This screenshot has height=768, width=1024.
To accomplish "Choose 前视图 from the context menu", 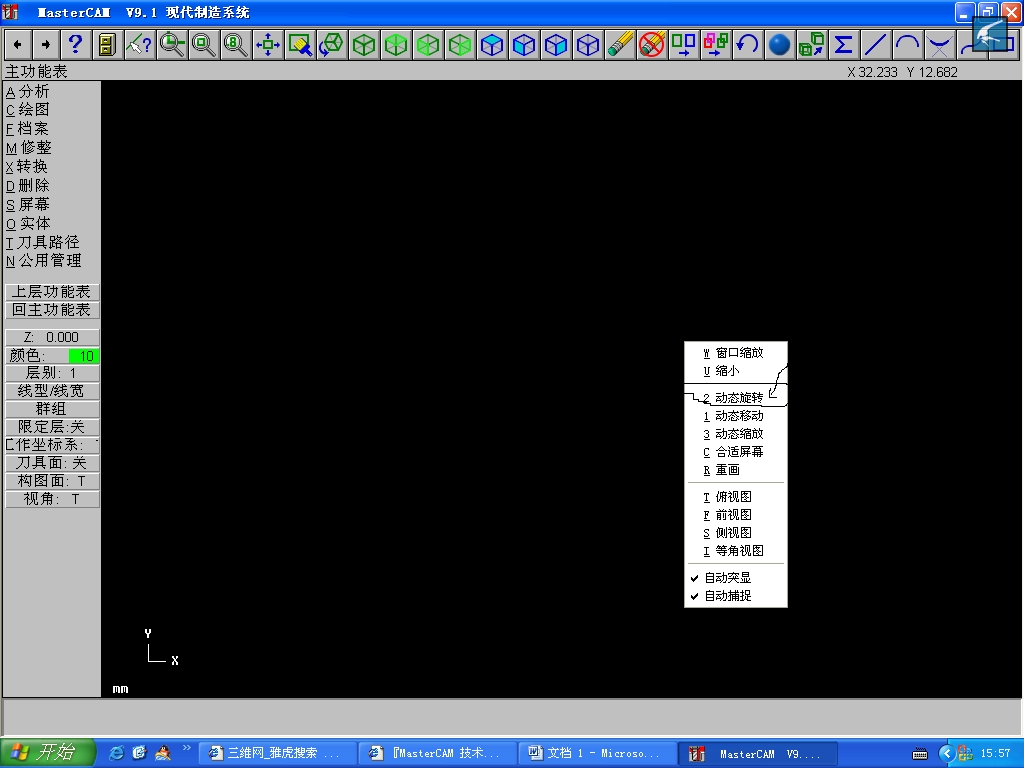I will 735,515.
